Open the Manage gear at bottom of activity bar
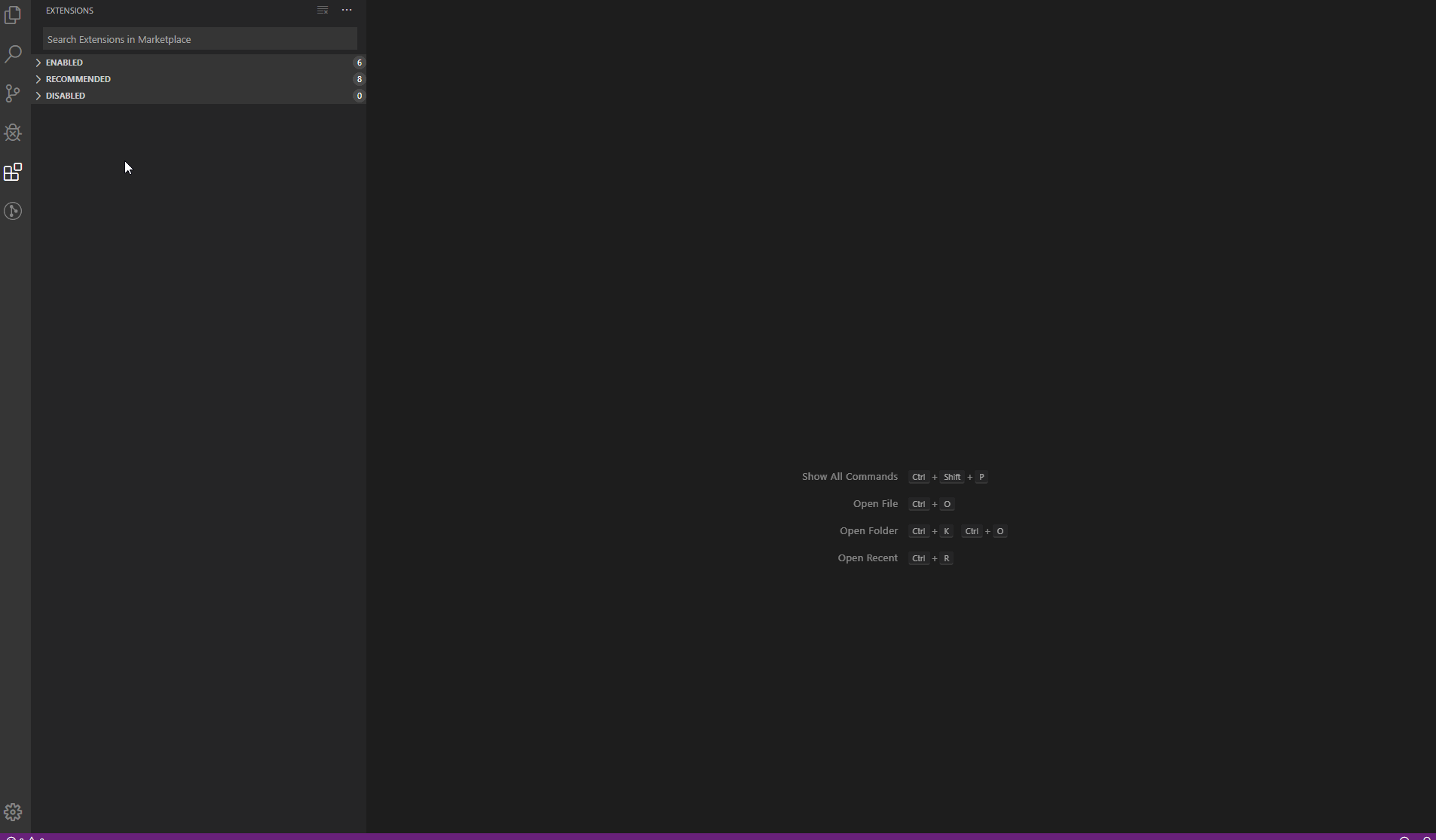This screenshot has height=840, width=1436. pos(14,812)
